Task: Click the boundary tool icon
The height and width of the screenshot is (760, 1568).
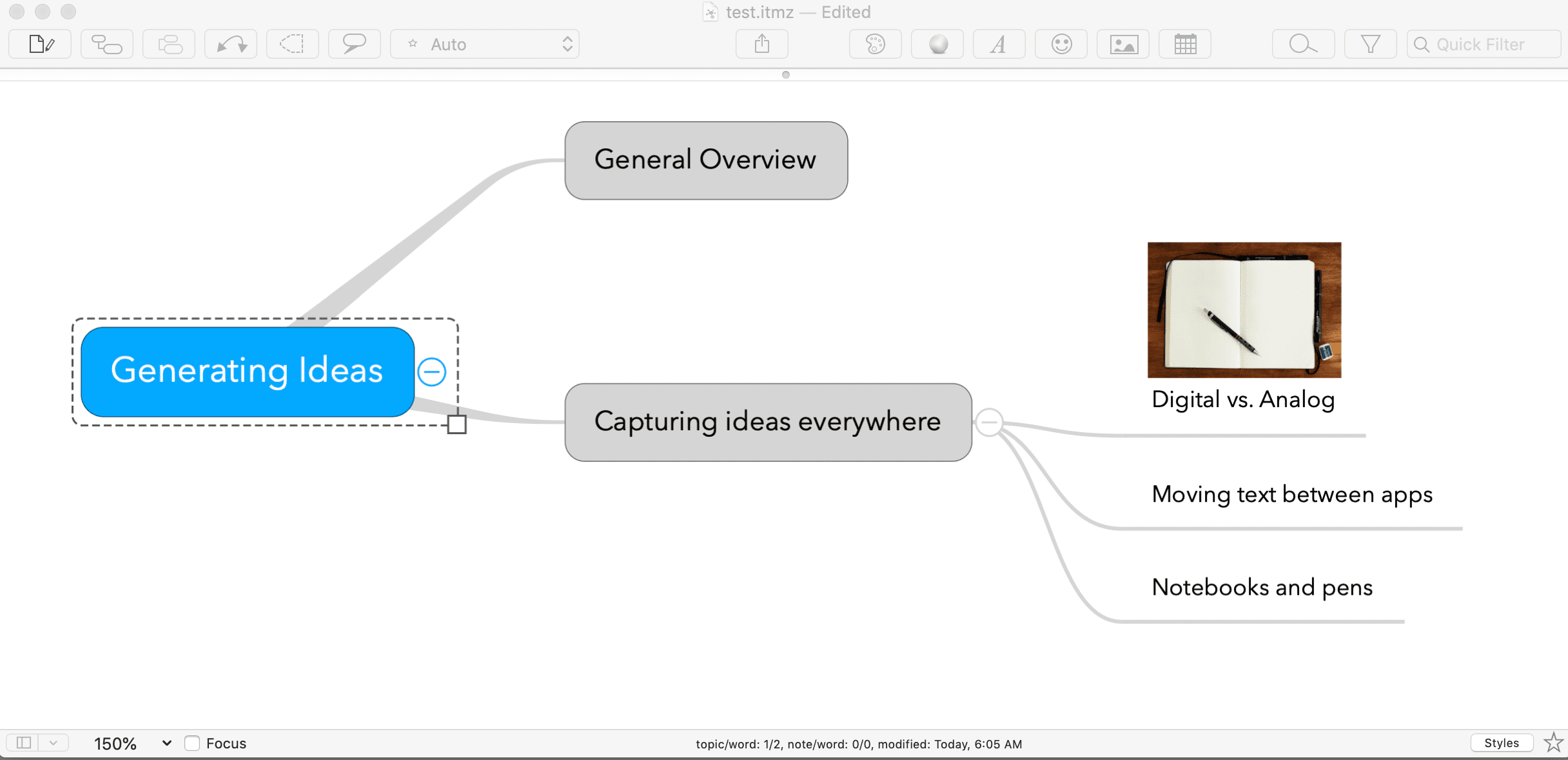Action: coord(293,45)
